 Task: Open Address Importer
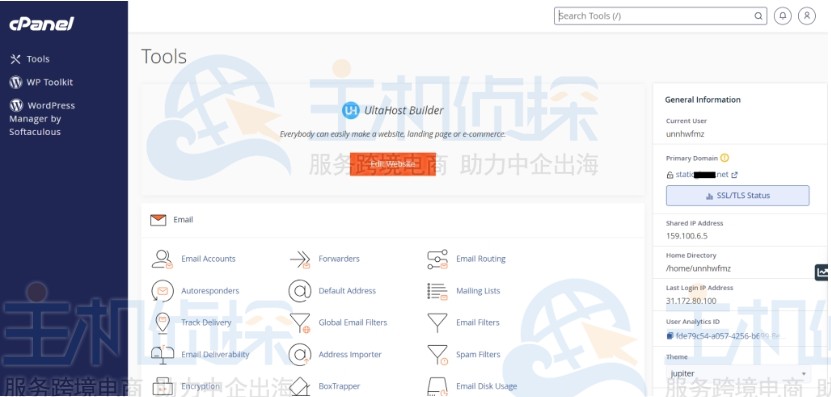[350, 354]
